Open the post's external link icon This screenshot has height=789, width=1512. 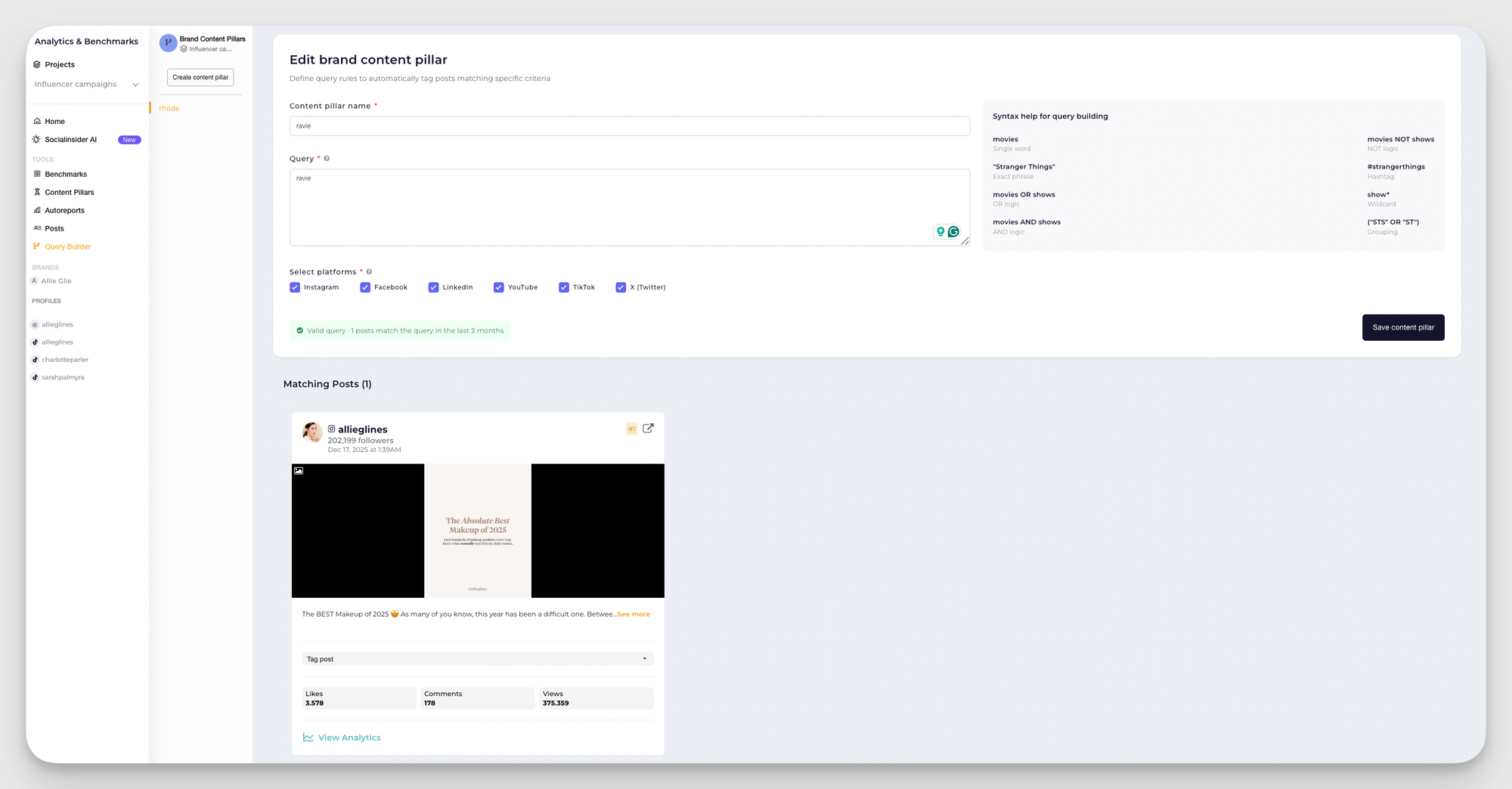pyautogui.click(x=648, y=428)
